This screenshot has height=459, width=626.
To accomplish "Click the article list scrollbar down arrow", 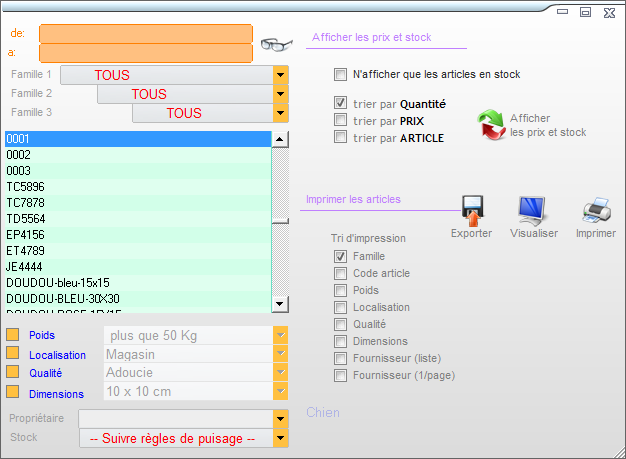I will [280, 304].
